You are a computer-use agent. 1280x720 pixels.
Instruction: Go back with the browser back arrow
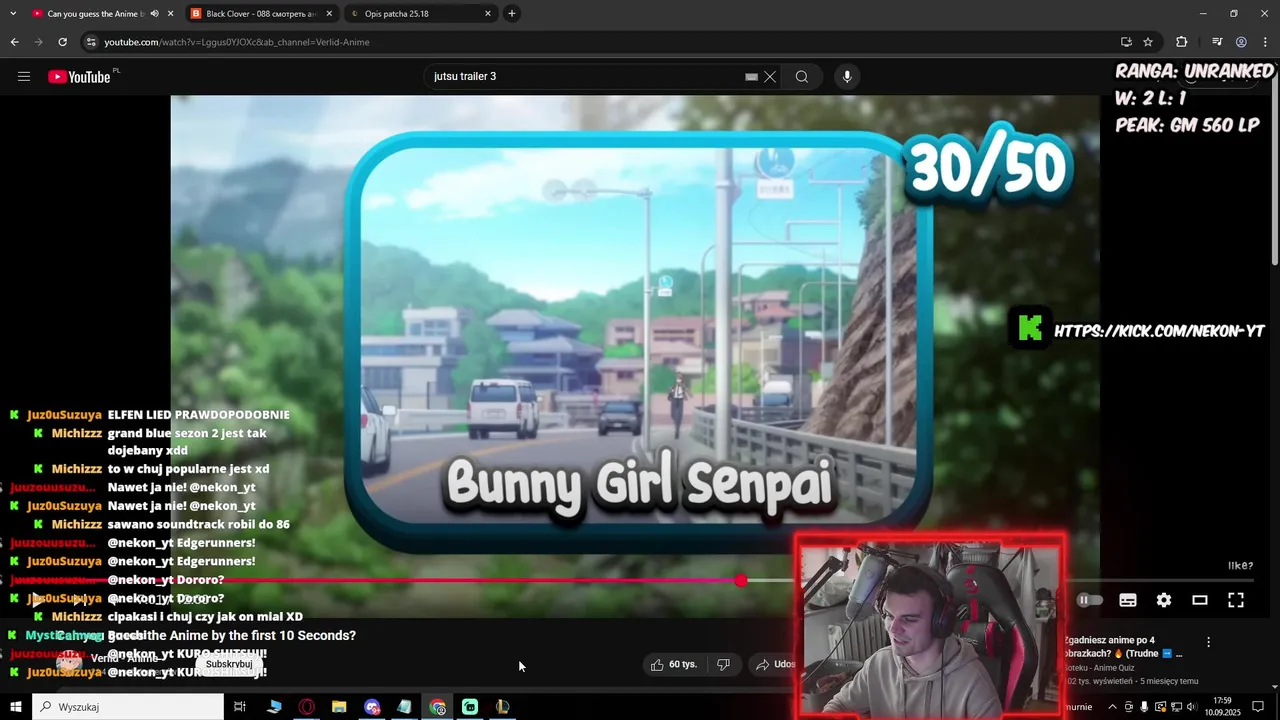[x=14, y=42]
